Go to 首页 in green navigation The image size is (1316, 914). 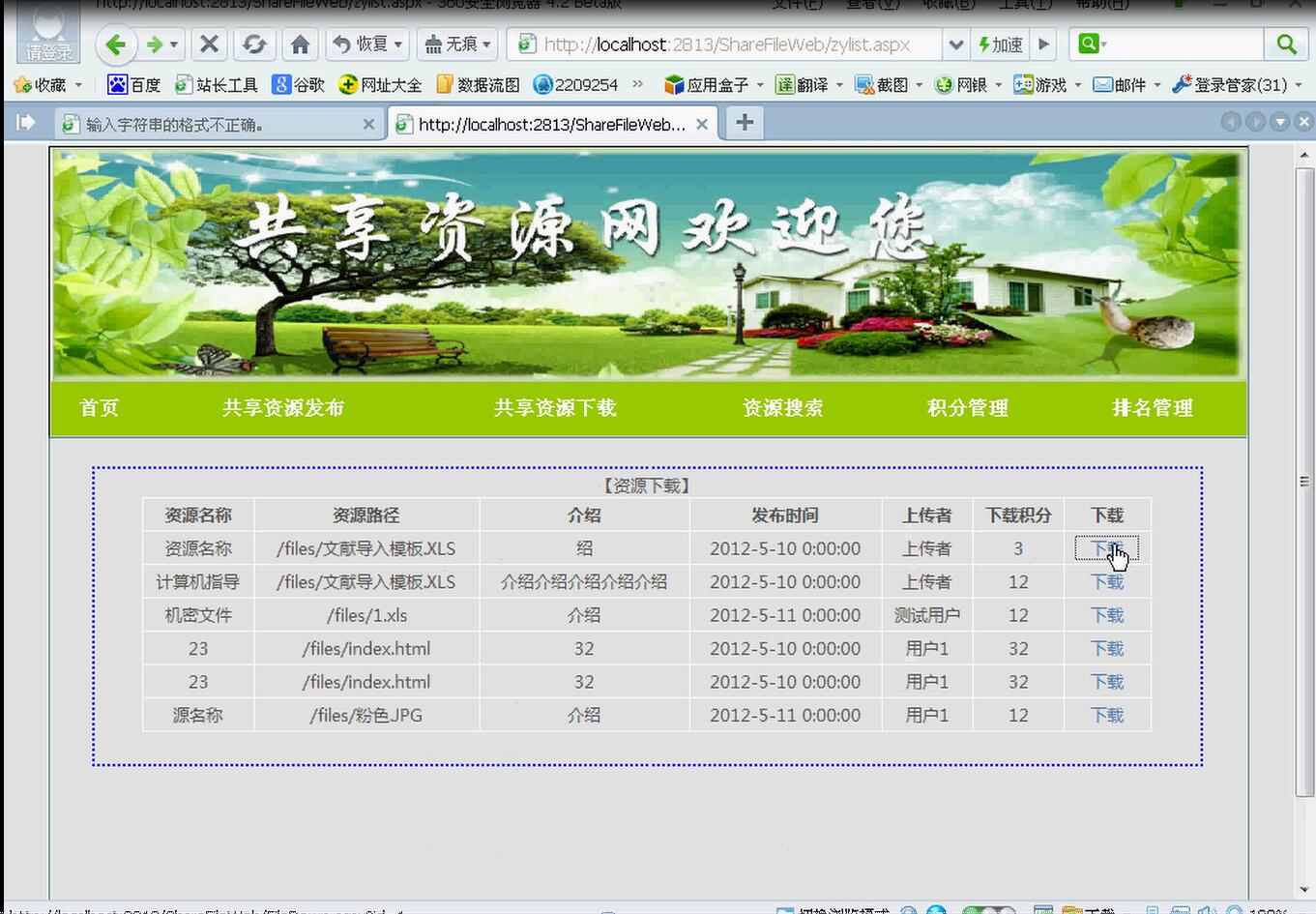(100, 407)
